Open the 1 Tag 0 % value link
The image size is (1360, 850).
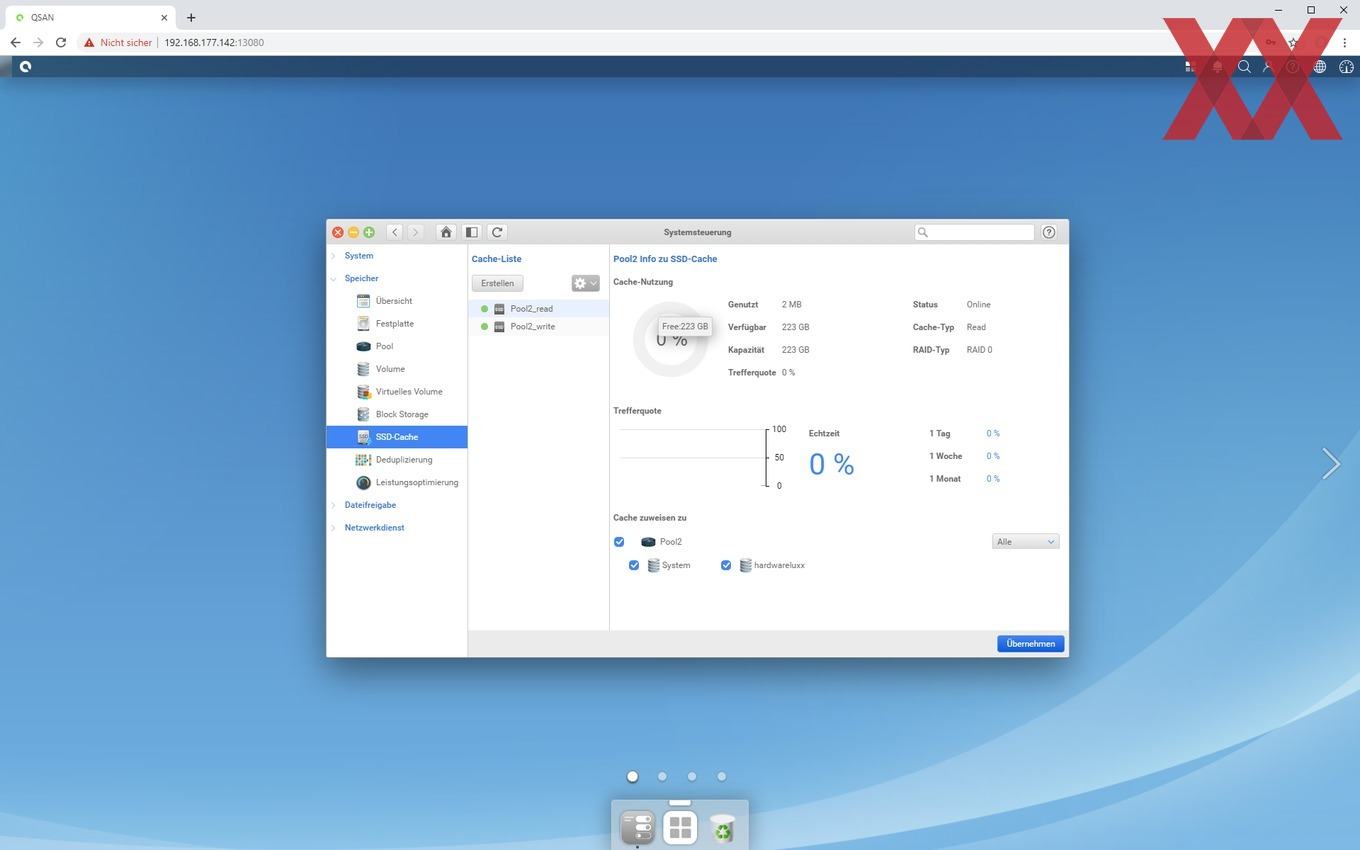993,434
